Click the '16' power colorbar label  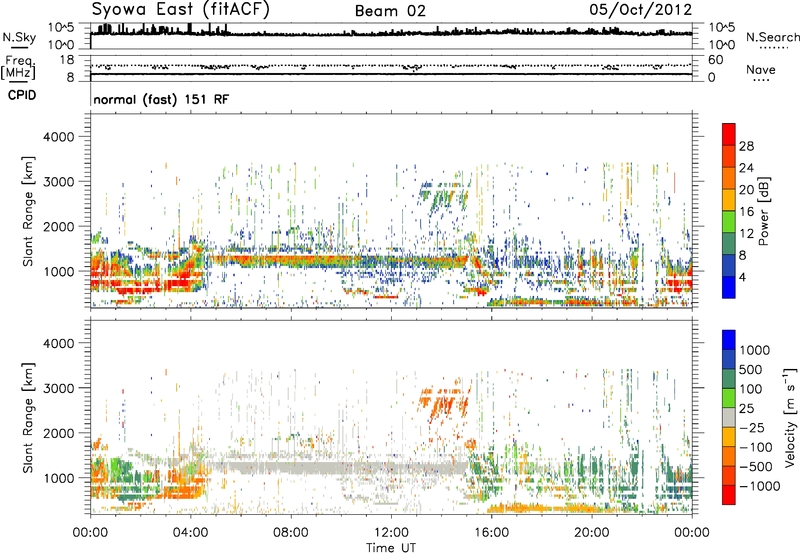point(746,212)
